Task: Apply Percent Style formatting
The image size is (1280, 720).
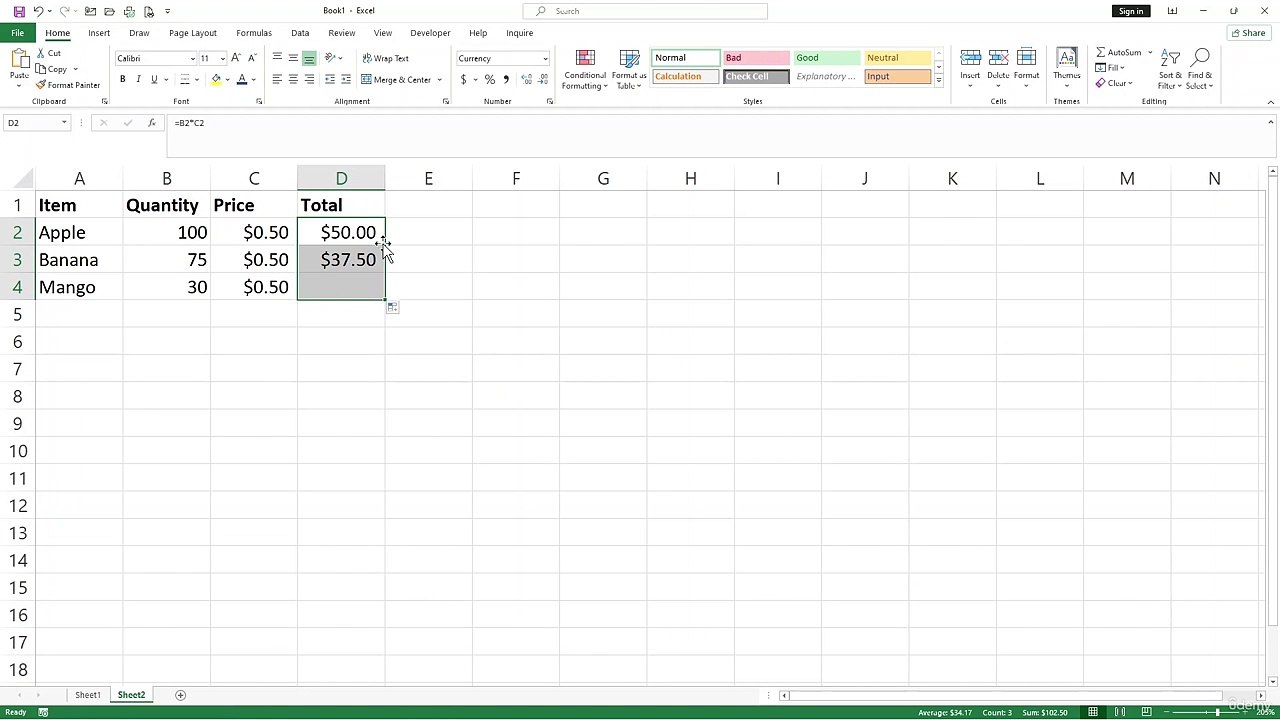Action: (x=489, y=79)
